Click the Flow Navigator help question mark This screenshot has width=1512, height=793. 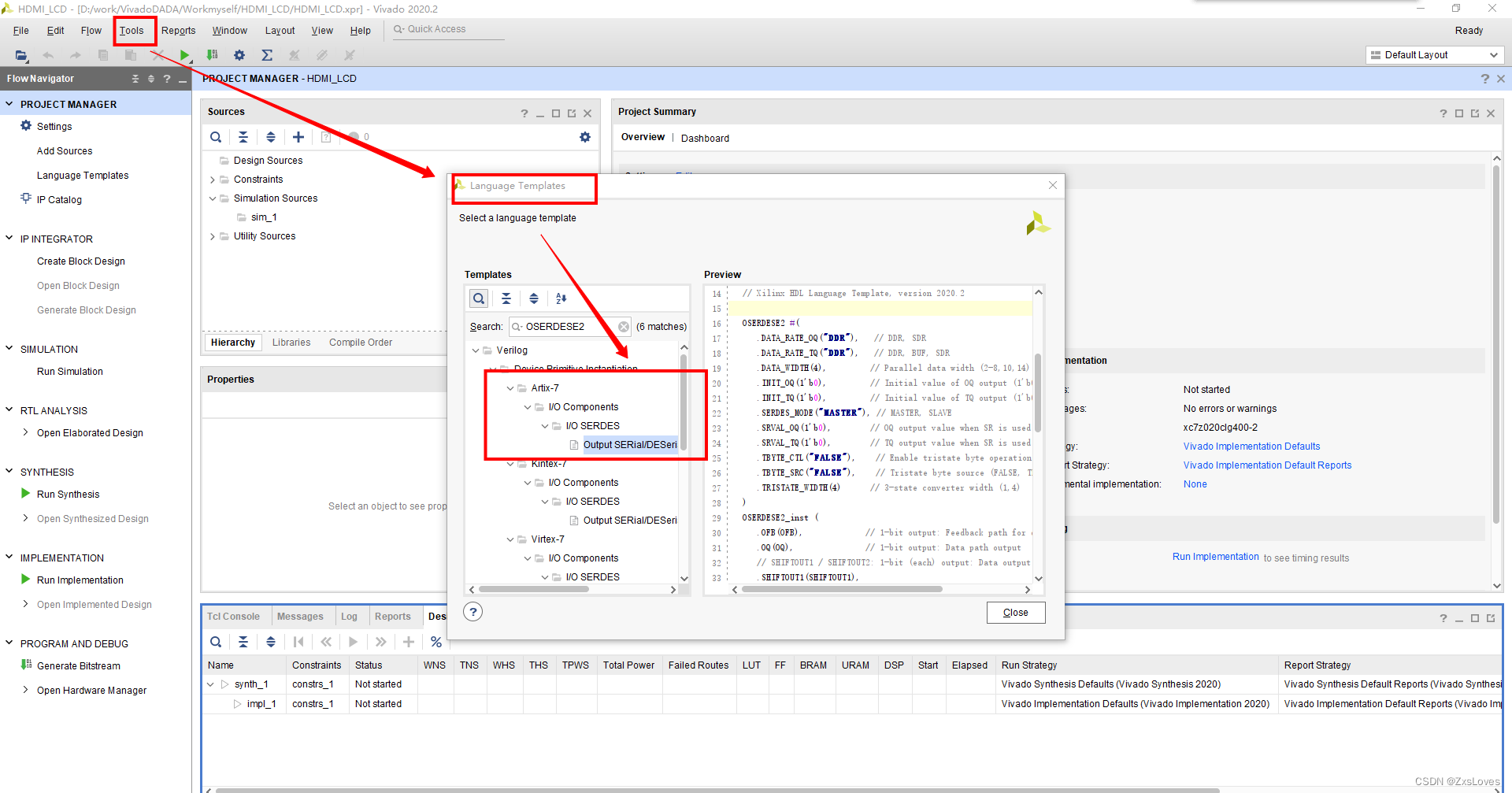point(167,79)
